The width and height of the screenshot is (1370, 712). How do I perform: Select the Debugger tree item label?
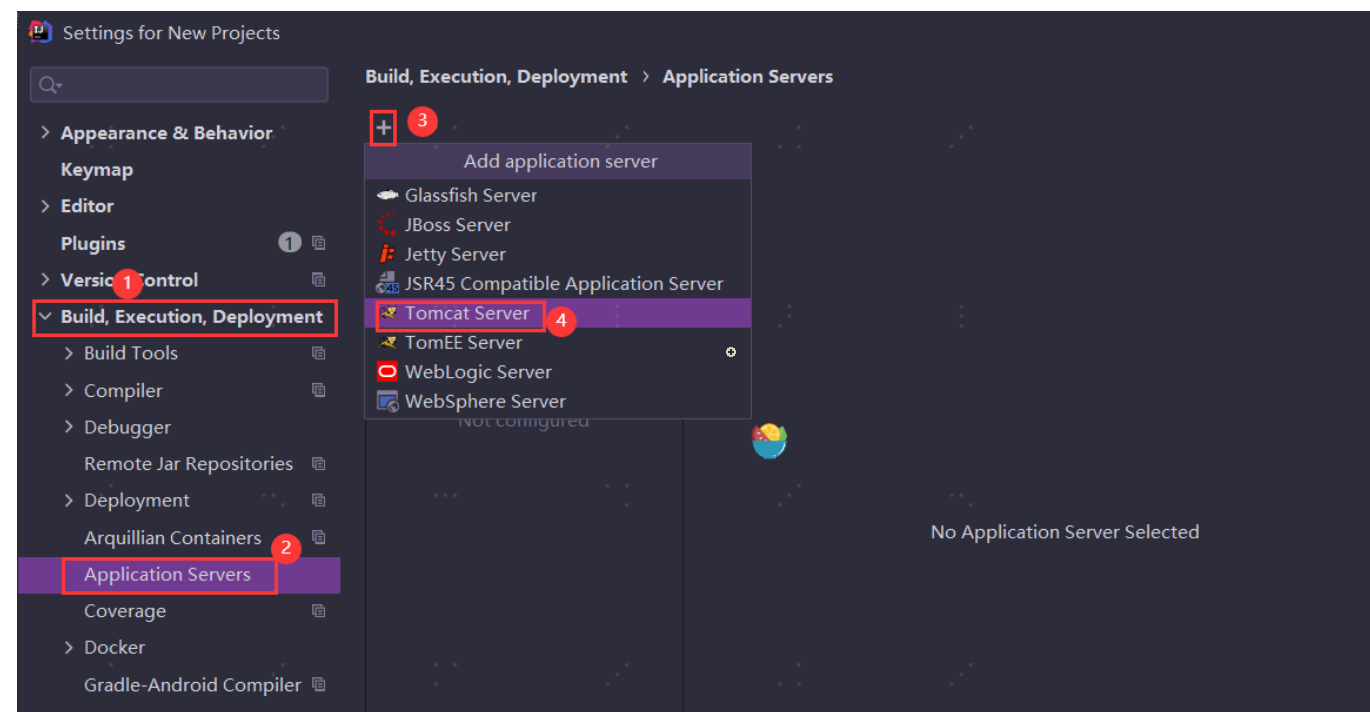pos(127,427)
